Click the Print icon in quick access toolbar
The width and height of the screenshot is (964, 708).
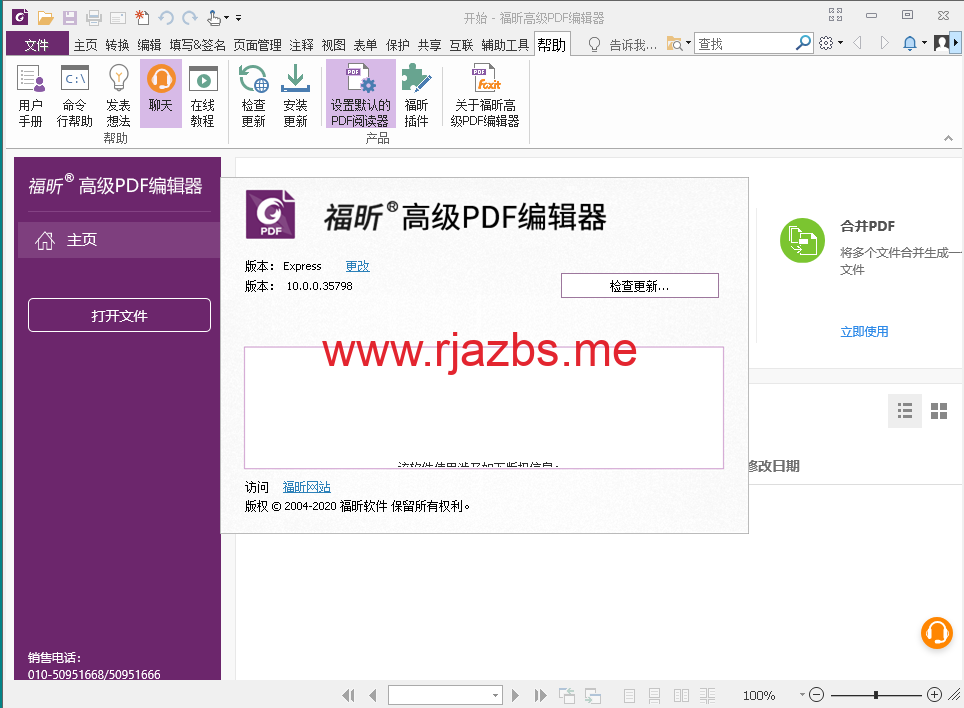(x=93, y=18)
